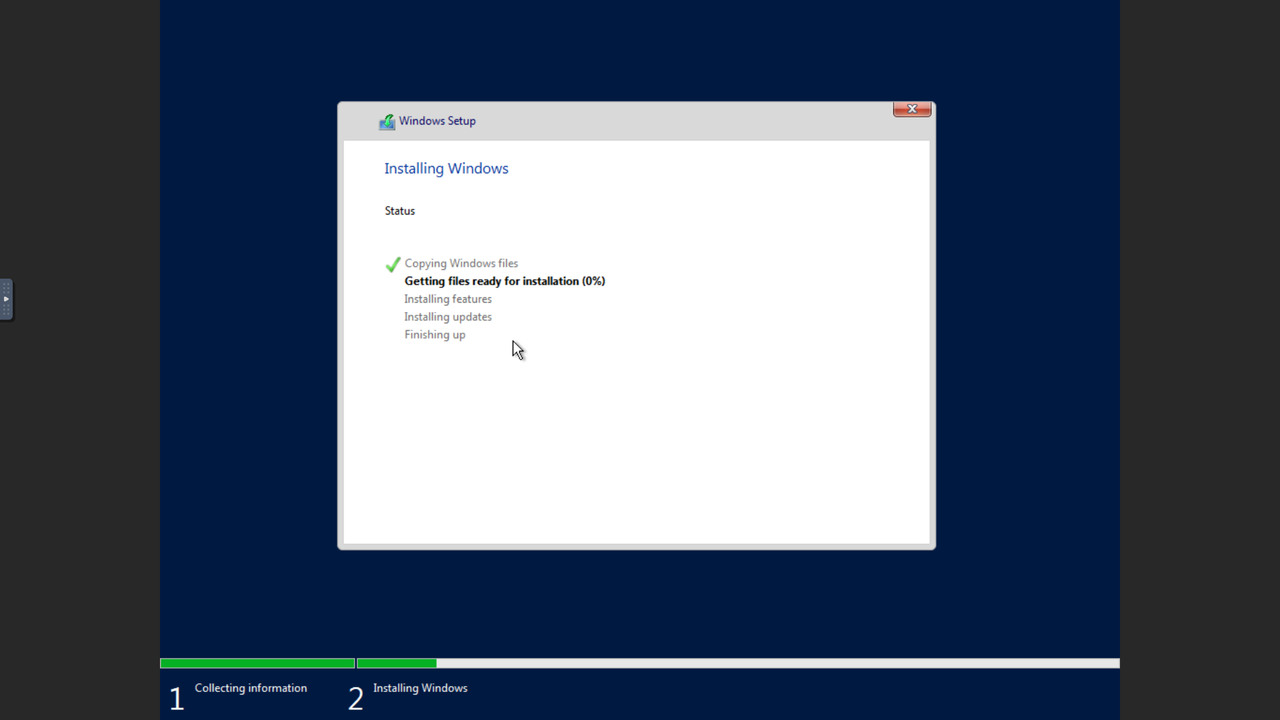The height and width of the screenshot is (720, 1280).
Task: Click the green checkmark beside Copying Windows files
Action: [x=393, y=264]
